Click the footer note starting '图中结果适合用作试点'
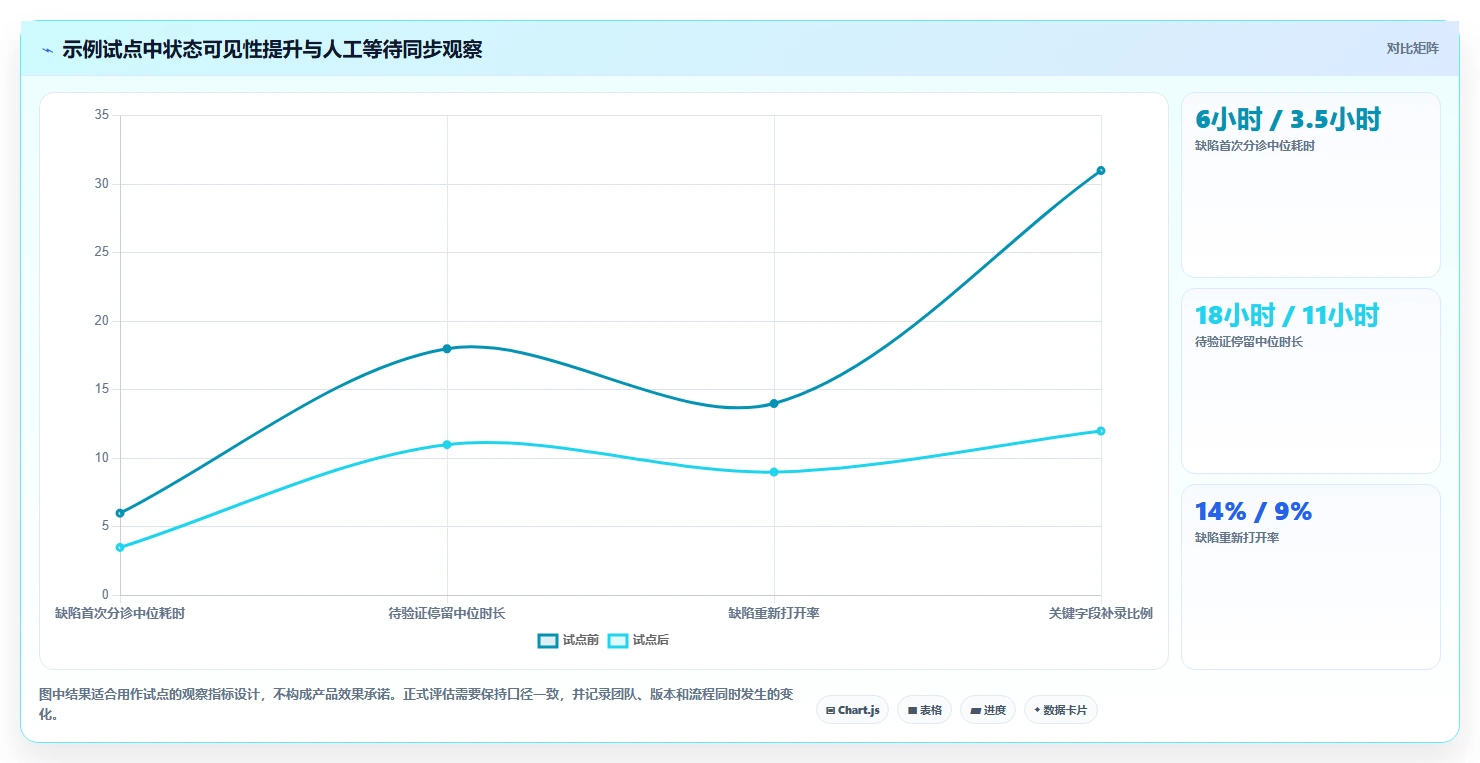 pyautogui.click(x=416, y=704)
